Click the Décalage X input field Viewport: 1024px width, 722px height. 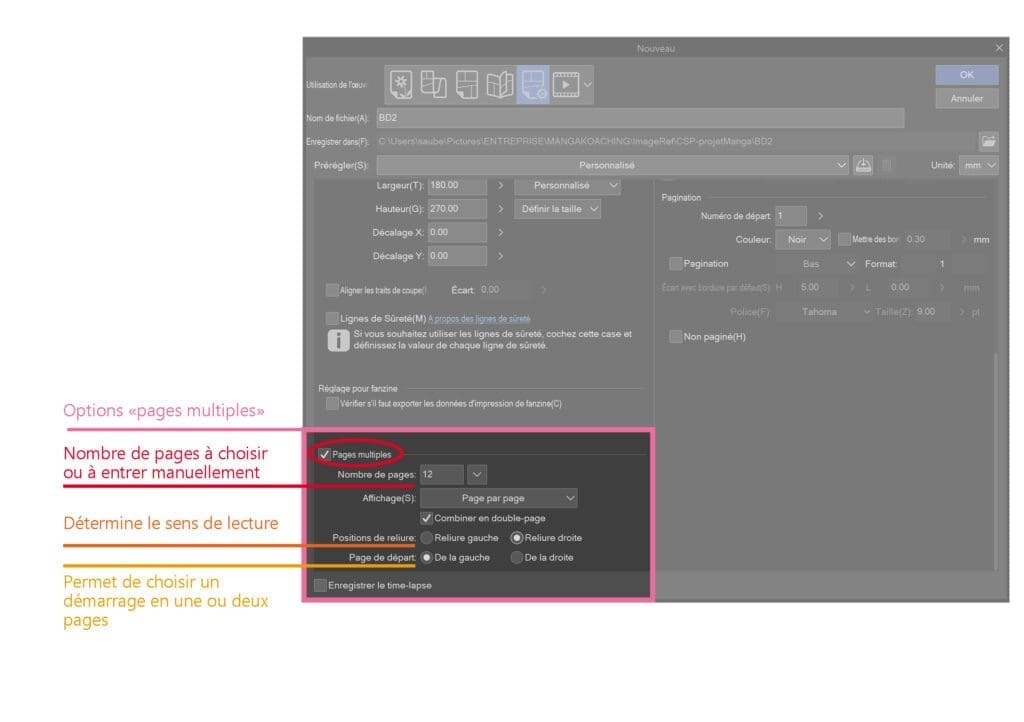(457, 232)
